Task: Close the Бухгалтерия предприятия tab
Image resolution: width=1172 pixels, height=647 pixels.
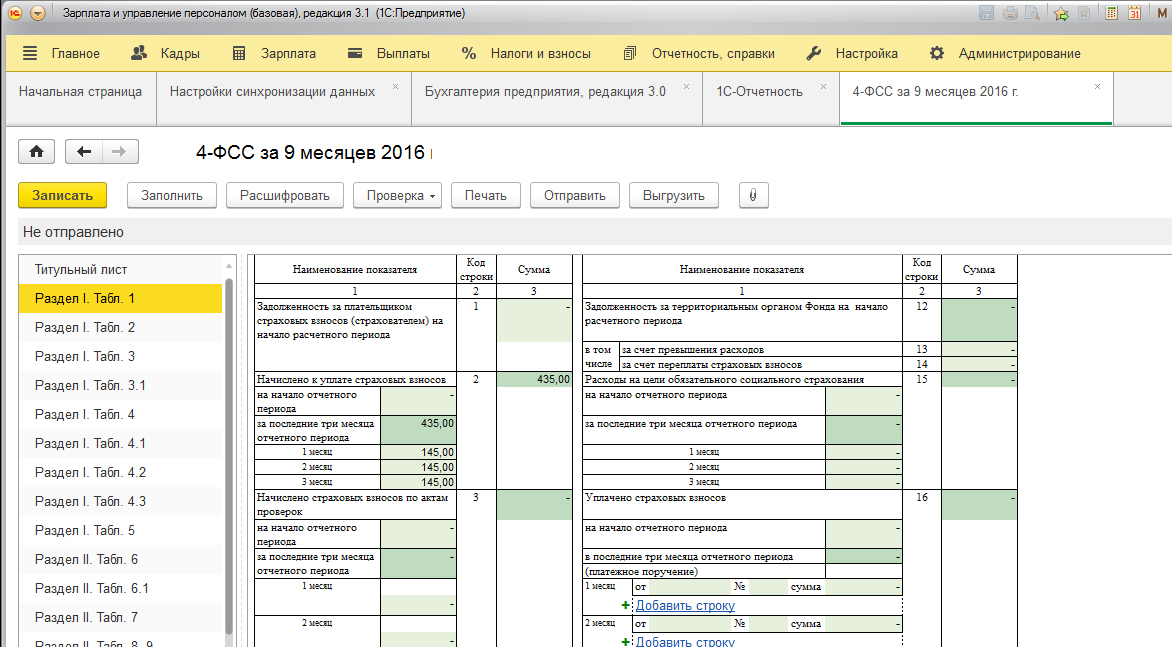Action: 686,87
